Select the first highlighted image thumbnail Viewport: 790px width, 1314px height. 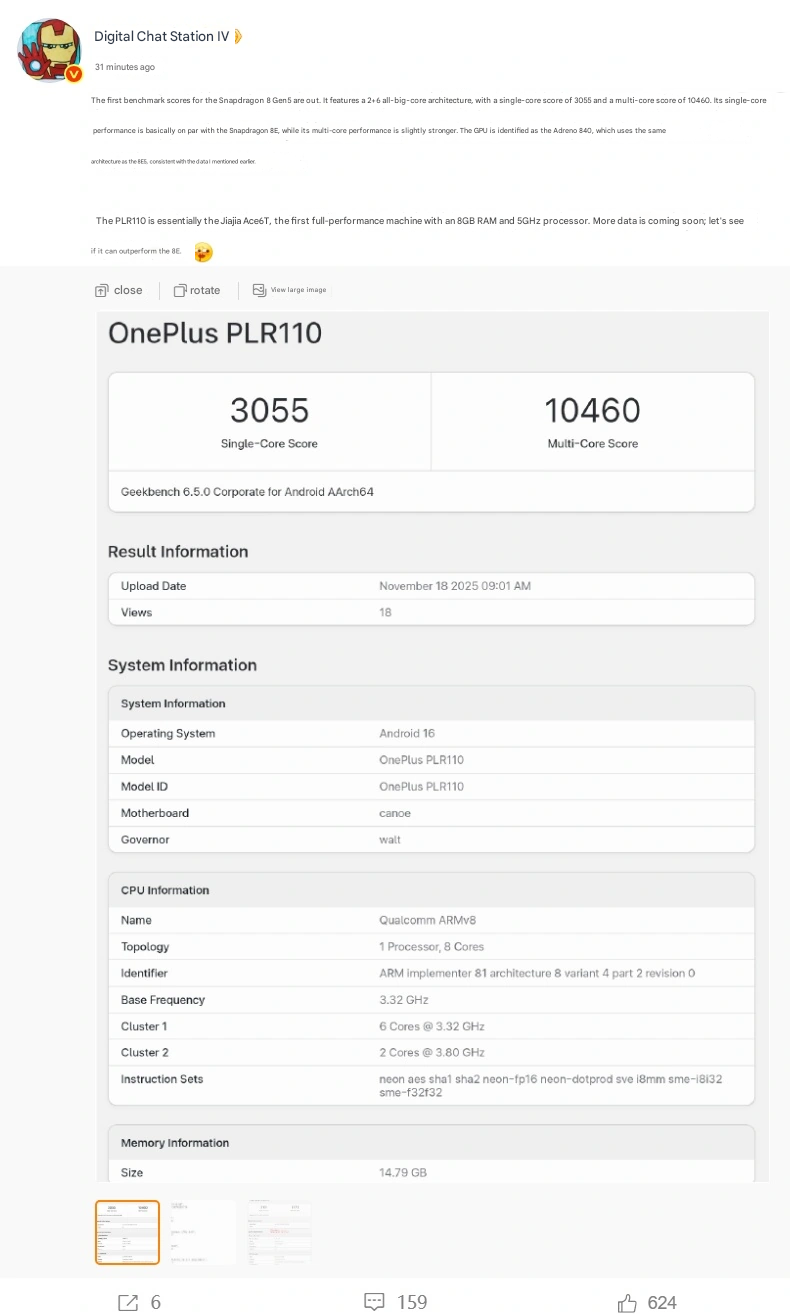click(127, 1232)
